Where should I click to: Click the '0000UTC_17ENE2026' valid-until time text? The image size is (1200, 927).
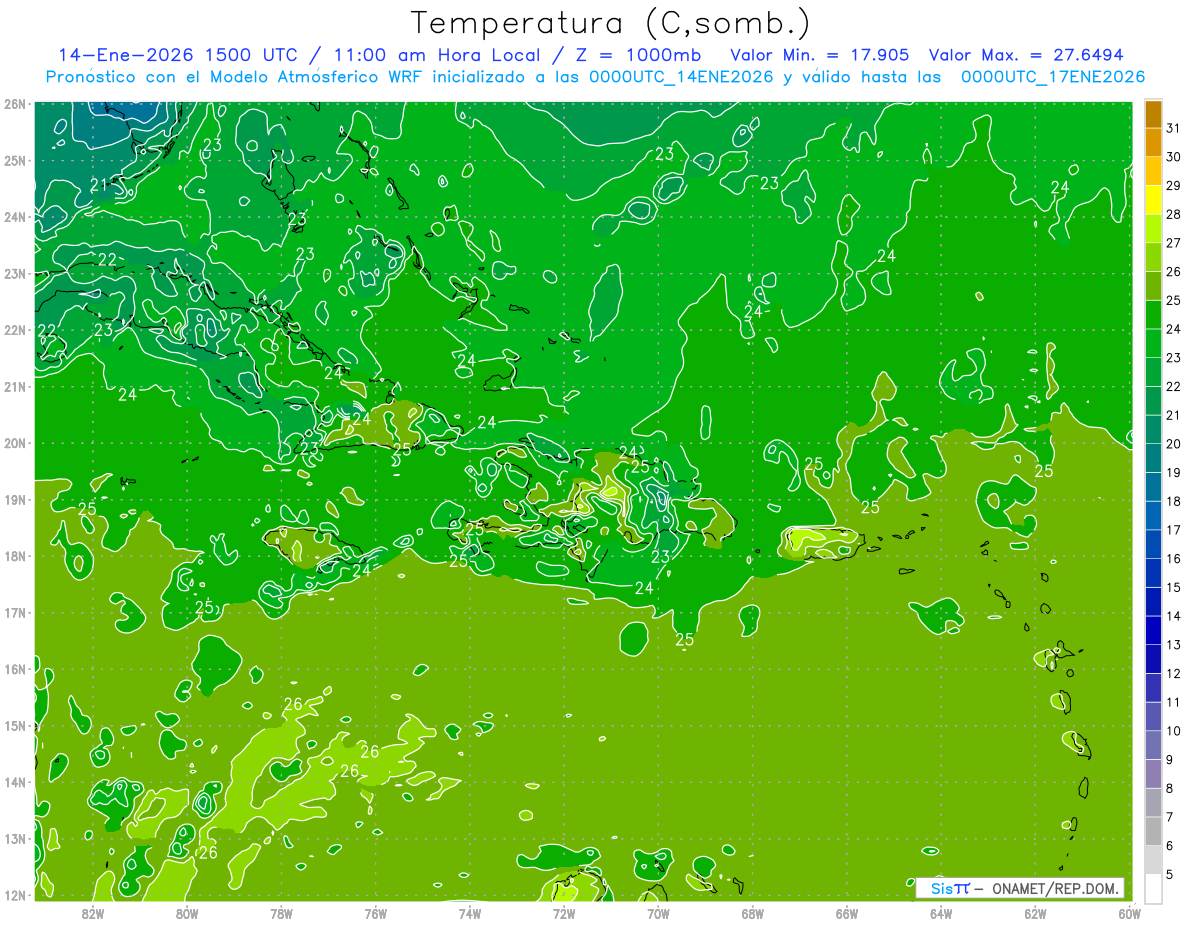click(1053, 76)
